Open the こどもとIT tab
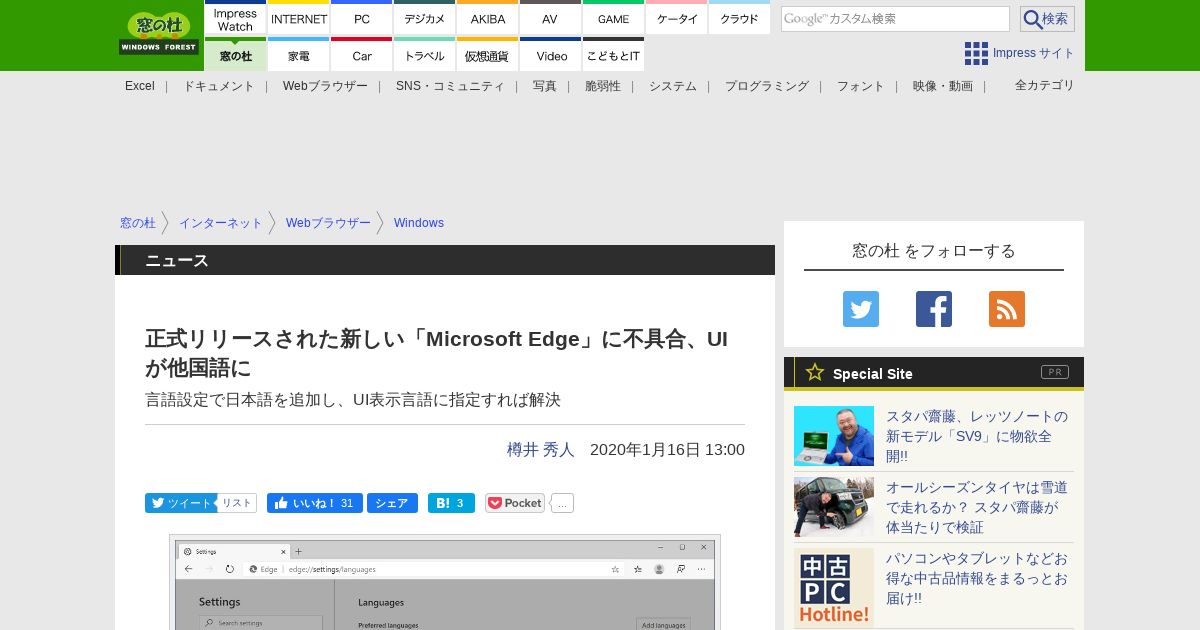Viewport: 1200px width, 630px height. tap(613, 55)
